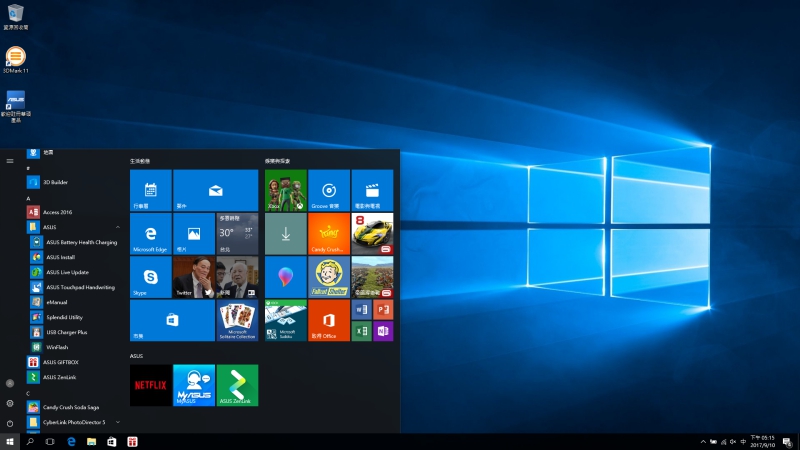Launch Excel from the small tile
800x450 pixels.
pos(362,331)
